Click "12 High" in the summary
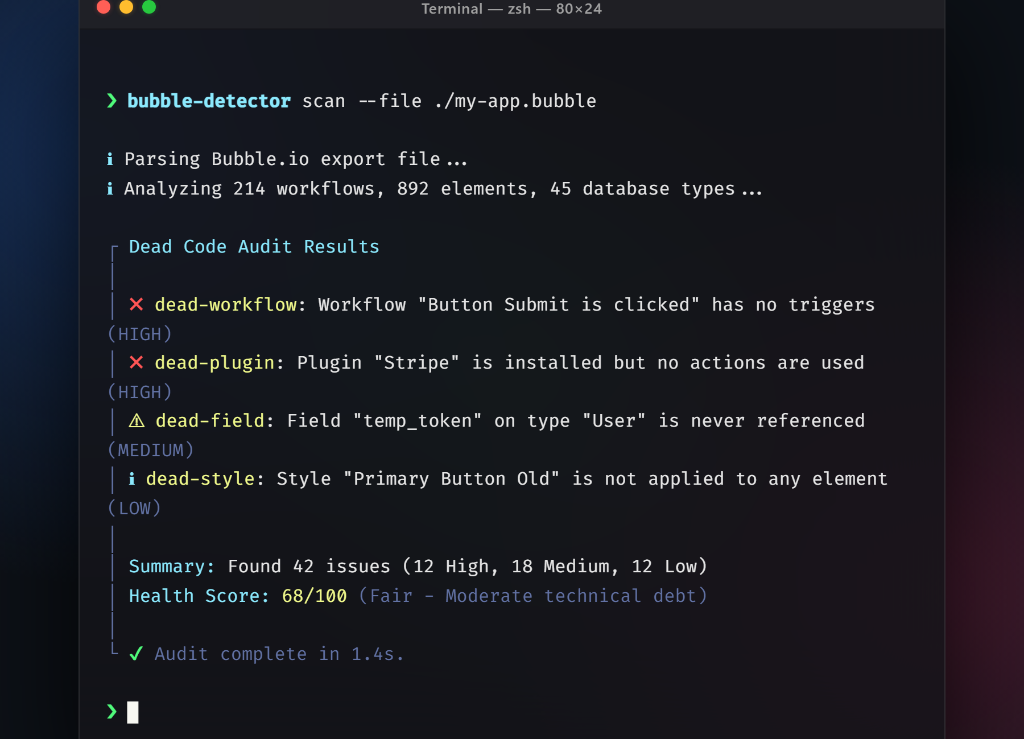 tap(451, 567)
